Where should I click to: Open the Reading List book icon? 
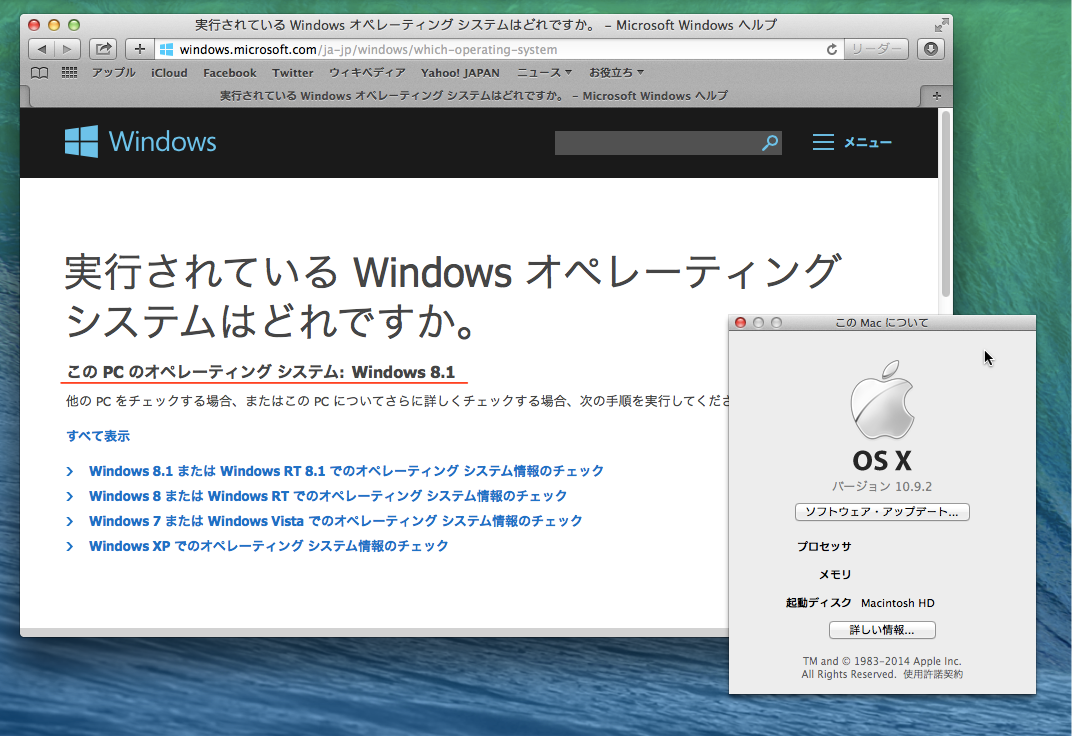coord(40,72)
